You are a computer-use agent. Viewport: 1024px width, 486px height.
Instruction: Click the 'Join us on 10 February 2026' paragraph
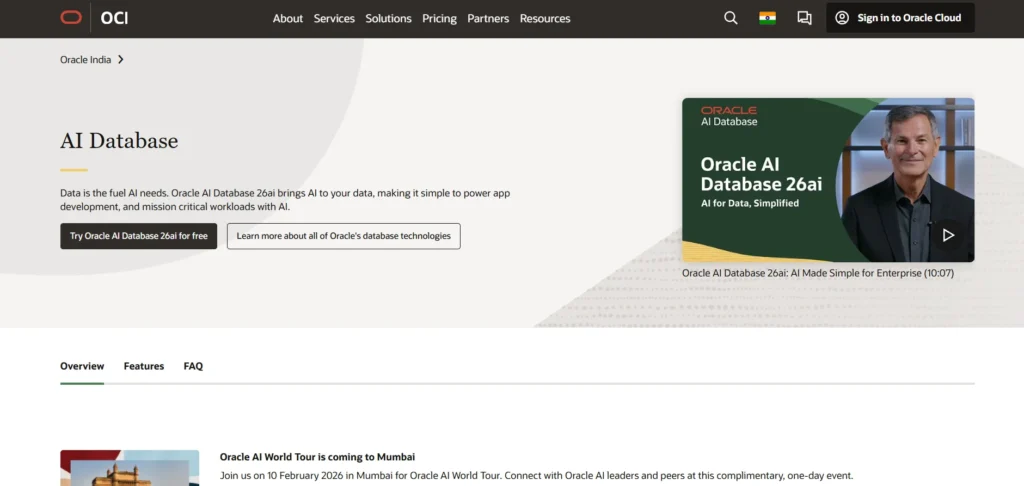coord(536,476)
